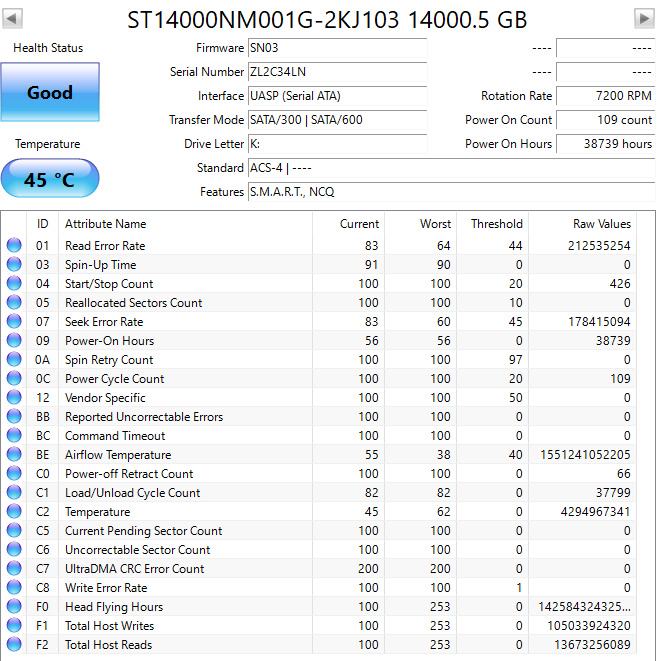Click the Attribute Name column header
Viewport: 657px width, 661px height.
coord(105,224)
